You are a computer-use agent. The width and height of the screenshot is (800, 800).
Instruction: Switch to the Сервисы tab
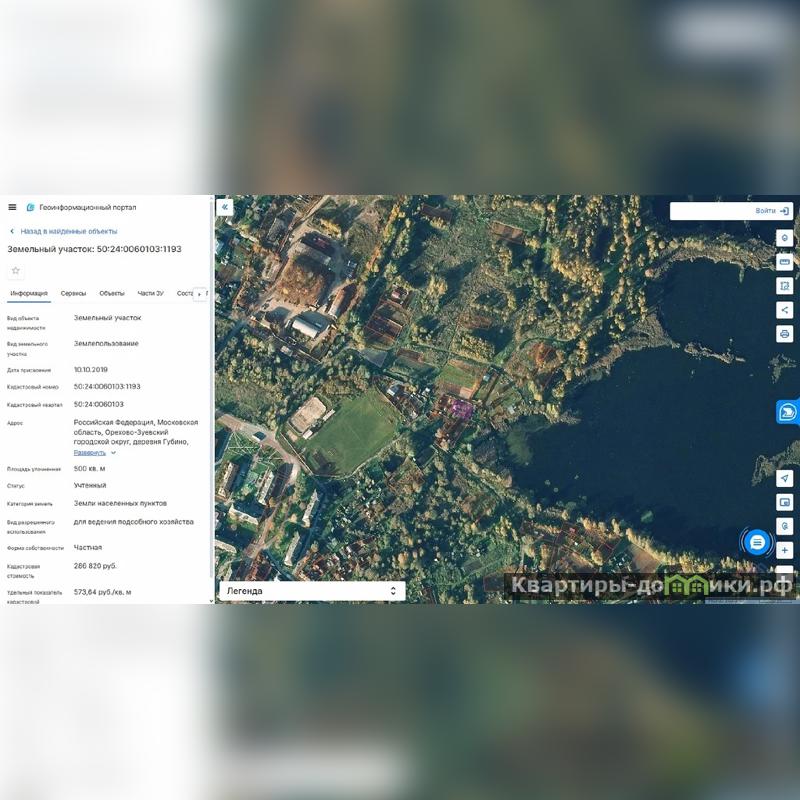pyautogui.click(x=73, y=294)
